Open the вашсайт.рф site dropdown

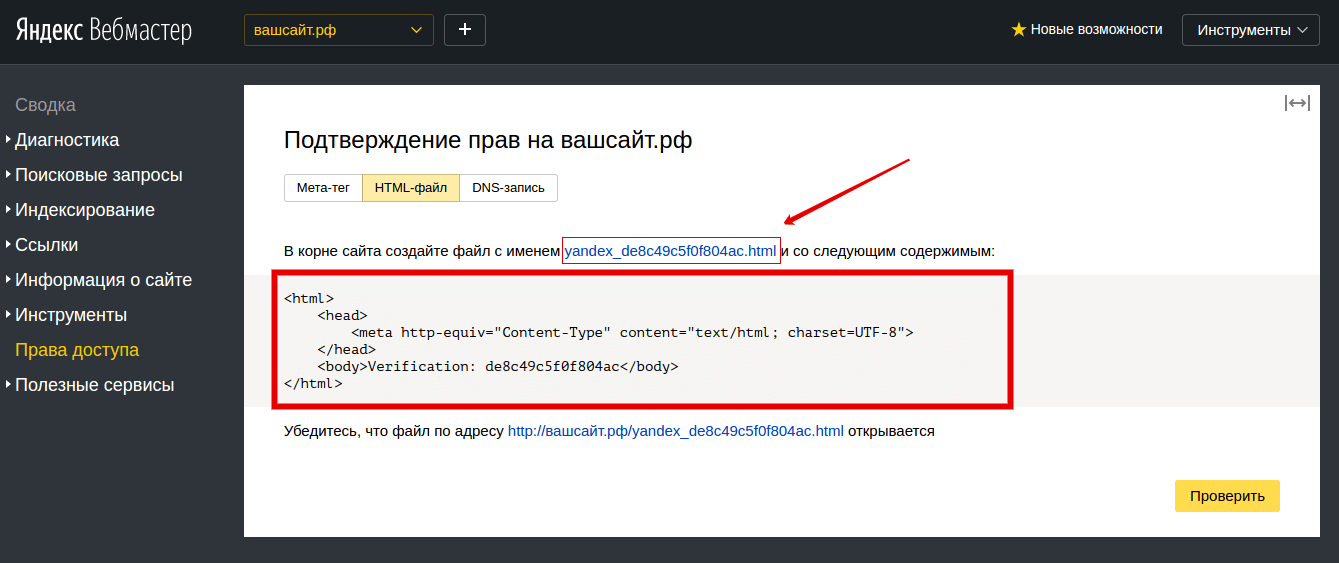338,30
